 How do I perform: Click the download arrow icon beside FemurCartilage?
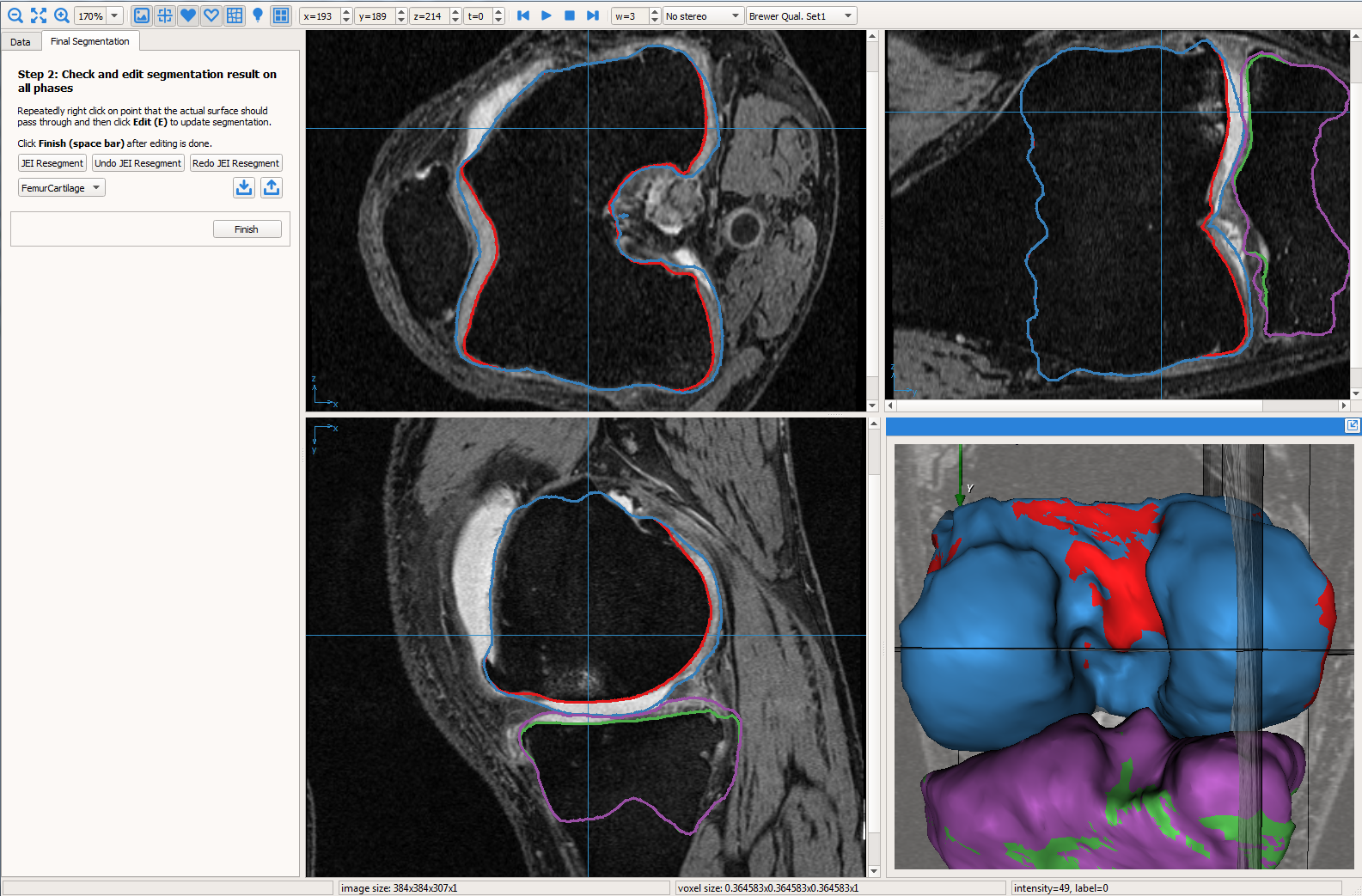point(244,187)
